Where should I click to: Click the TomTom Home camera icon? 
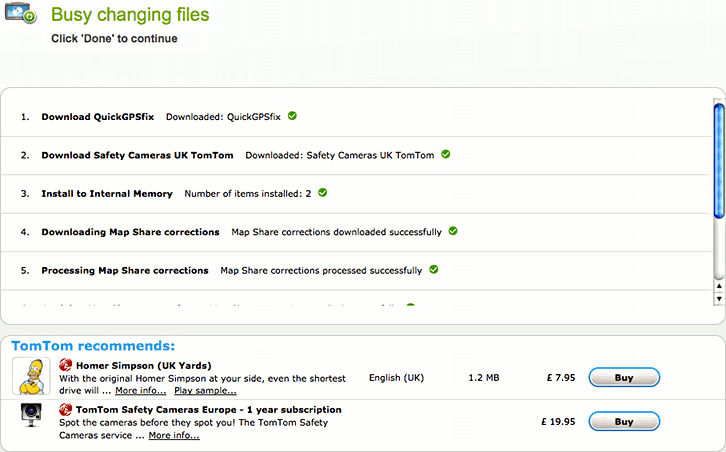(21, 14)
